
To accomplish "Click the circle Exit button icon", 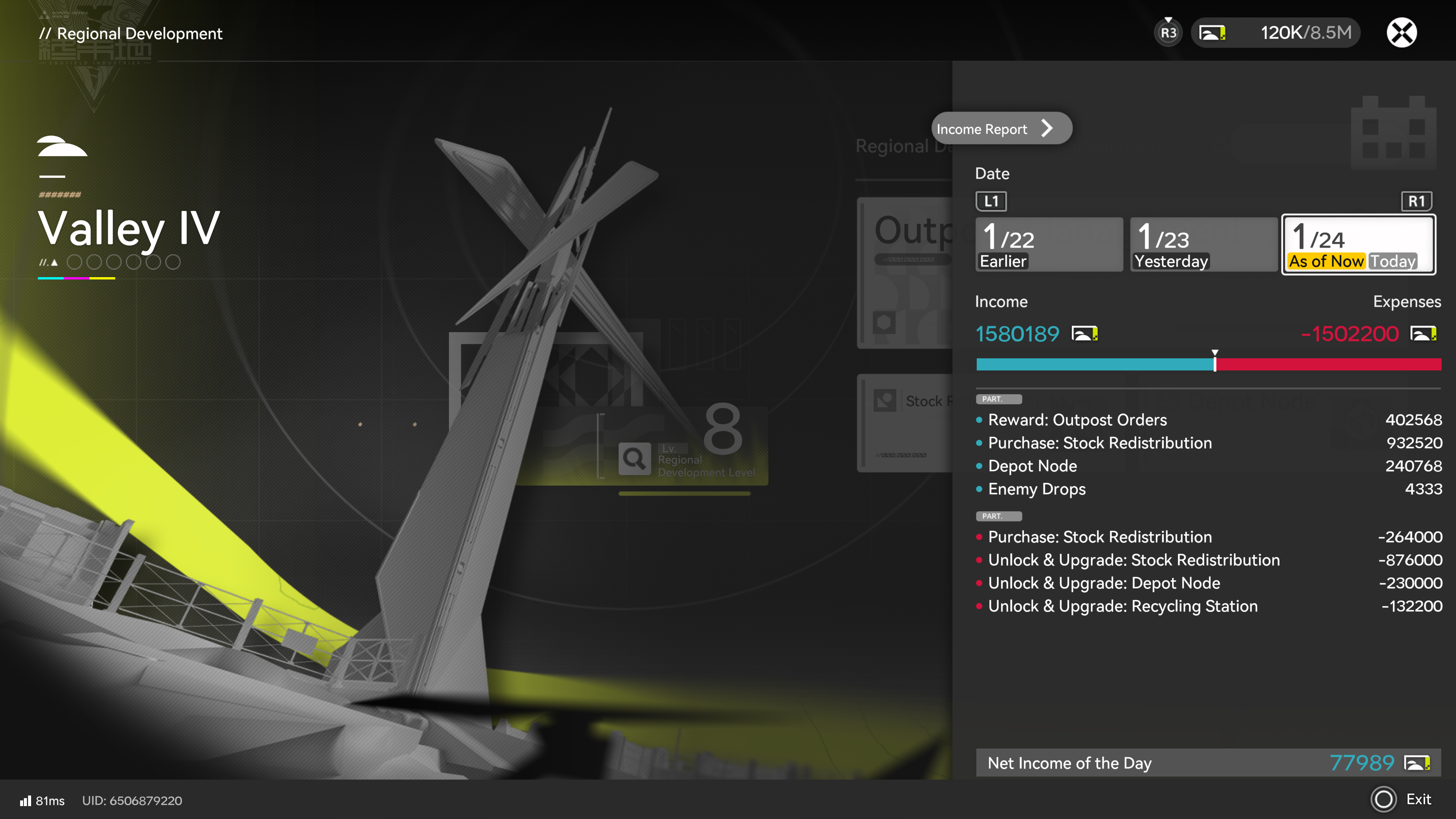I will [1384, 799].
